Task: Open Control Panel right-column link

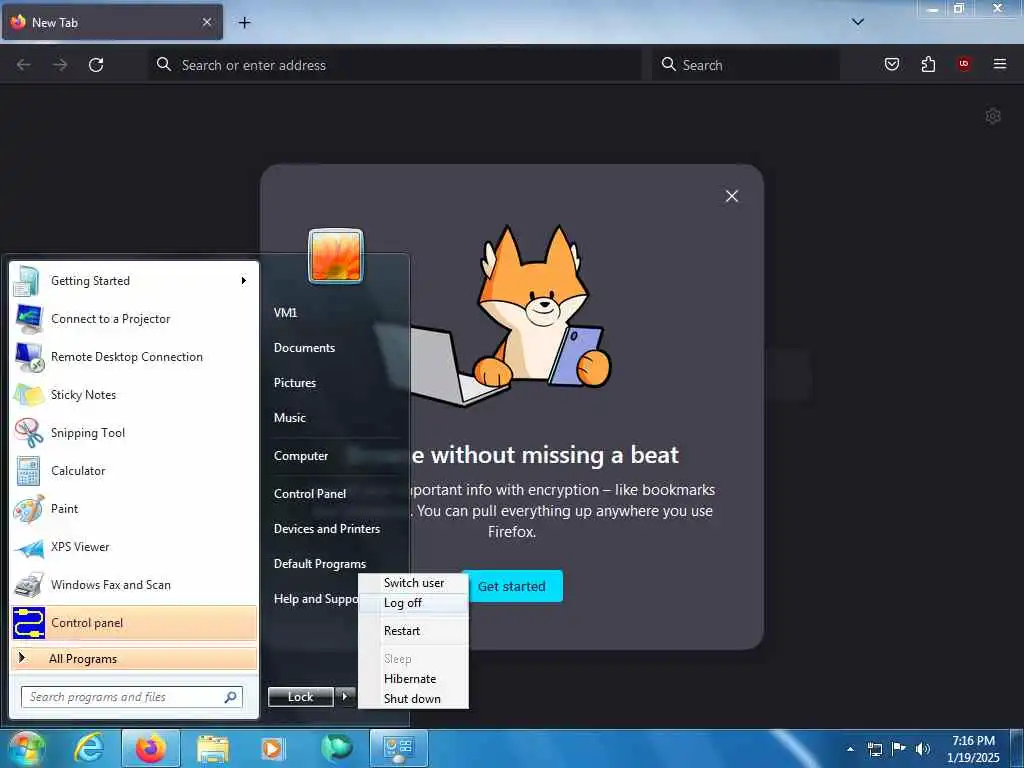Action: tap(310, 494)
